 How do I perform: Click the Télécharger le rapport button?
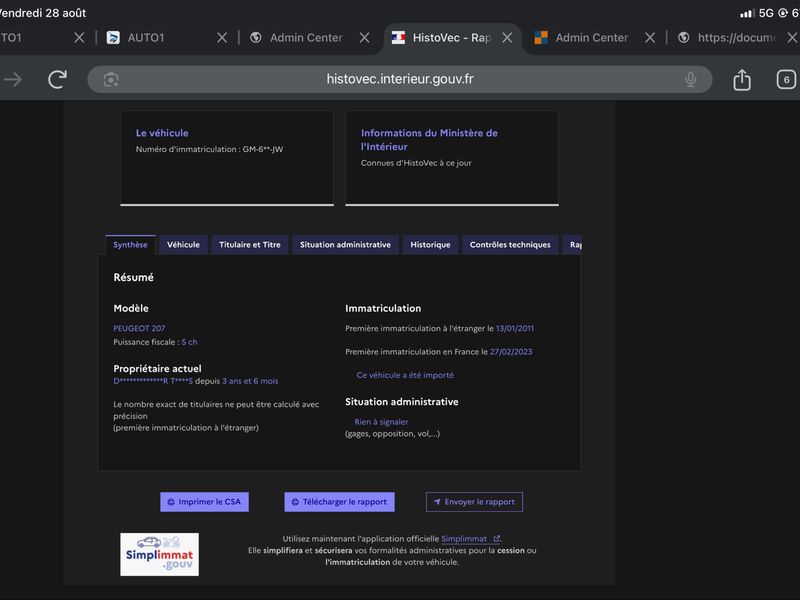tap(339, 502)
